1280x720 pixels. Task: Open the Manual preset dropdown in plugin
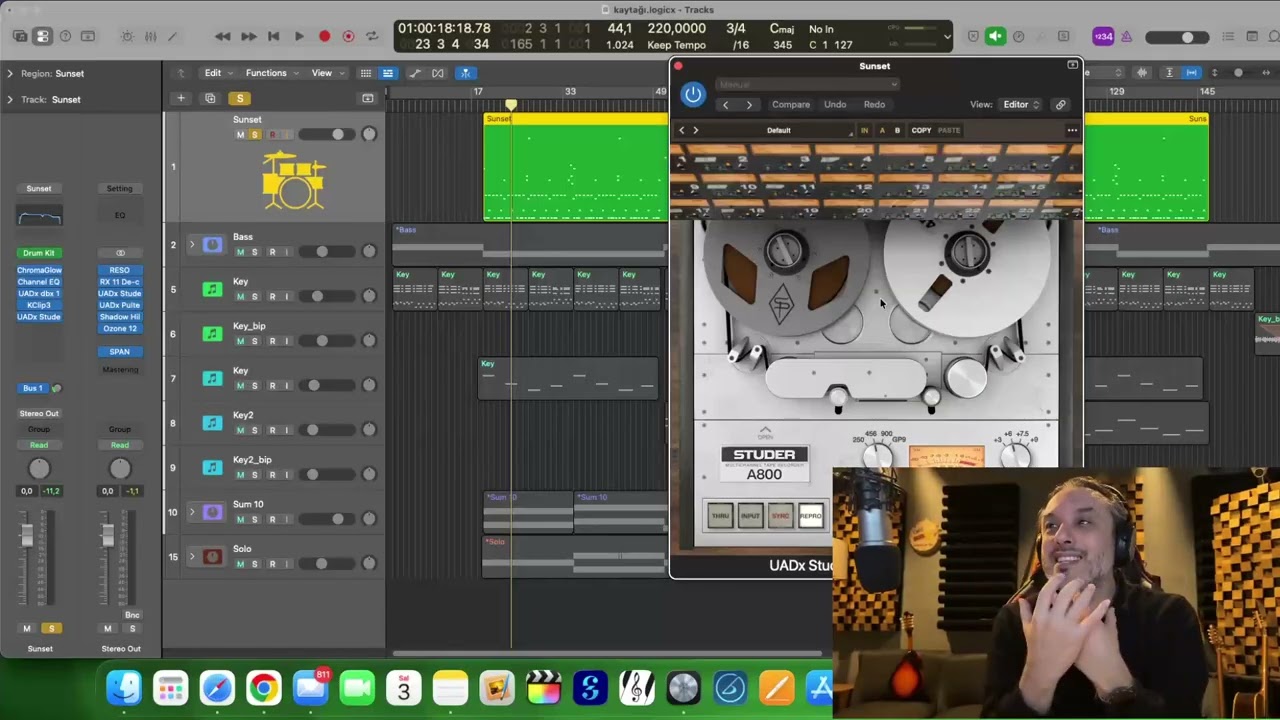[x=808, y=85]
